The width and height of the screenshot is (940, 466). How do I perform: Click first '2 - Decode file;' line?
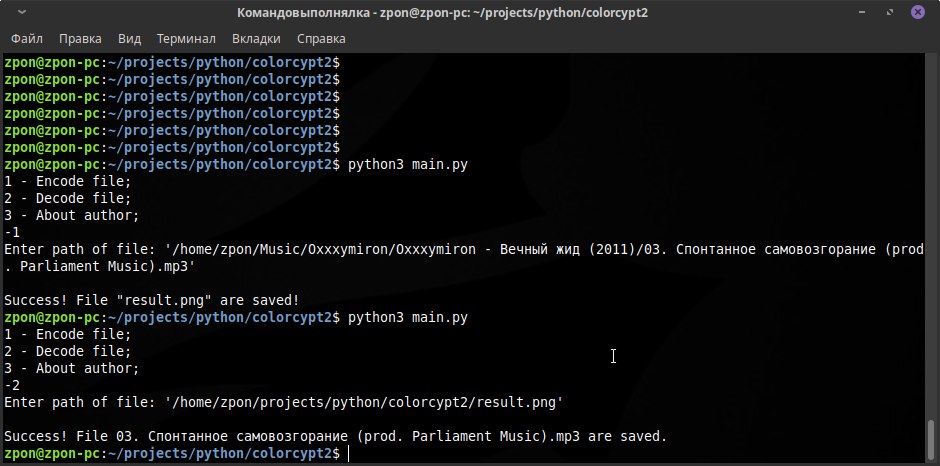68,198
